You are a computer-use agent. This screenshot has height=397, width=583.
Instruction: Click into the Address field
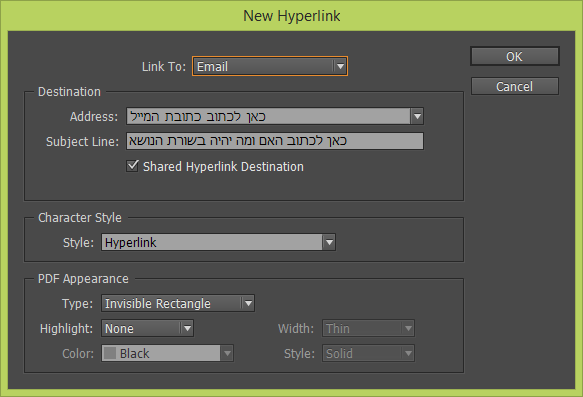tap(268, 116)
